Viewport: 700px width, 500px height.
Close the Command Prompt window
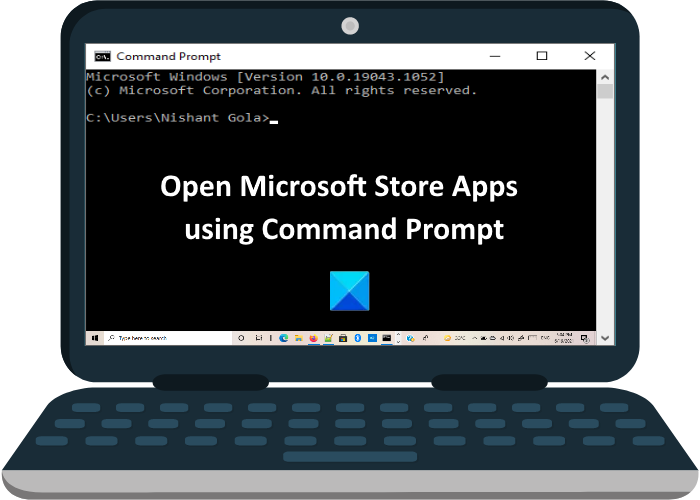[x=590, y=56]
